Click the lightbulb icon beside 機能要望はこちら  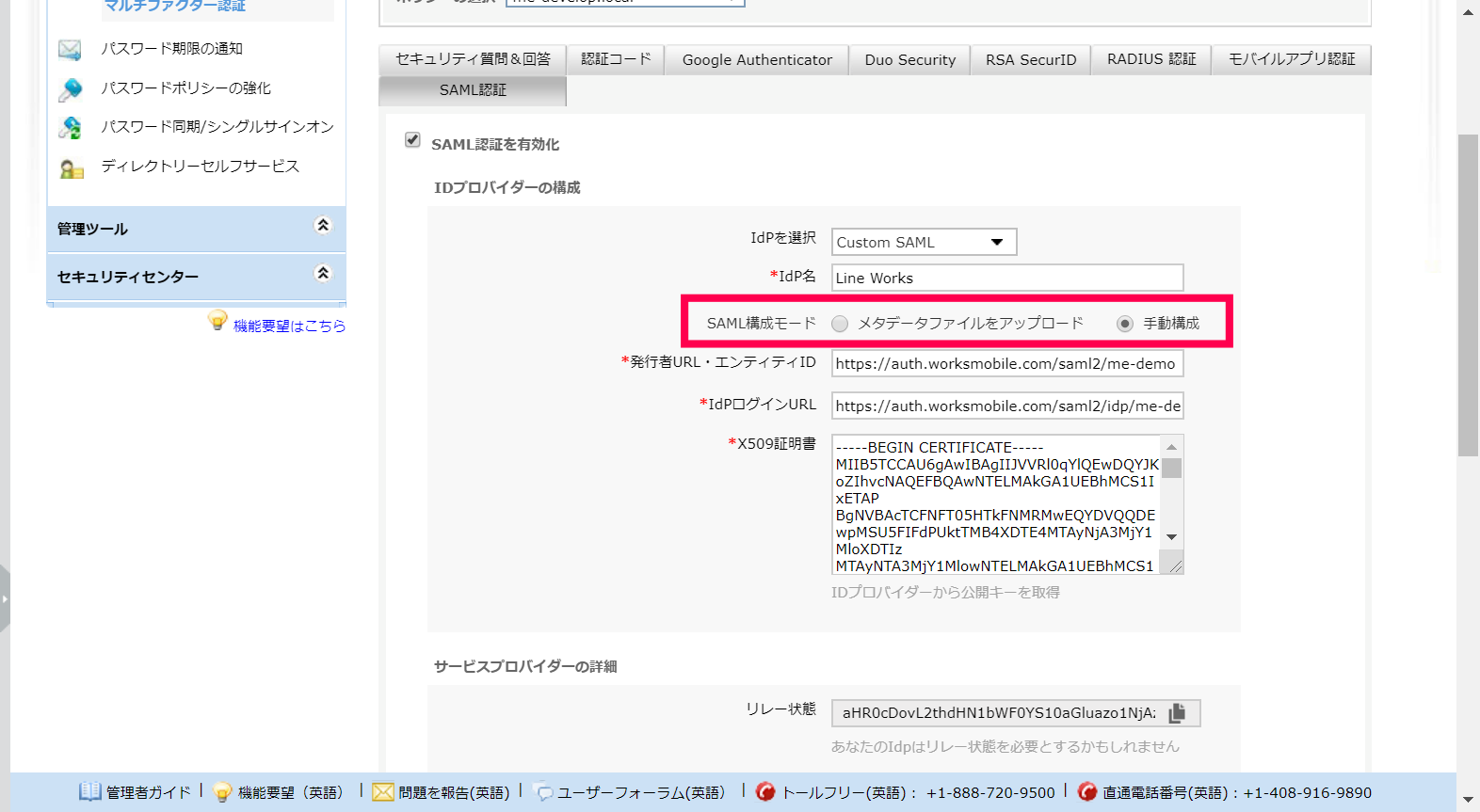point(217,322)
